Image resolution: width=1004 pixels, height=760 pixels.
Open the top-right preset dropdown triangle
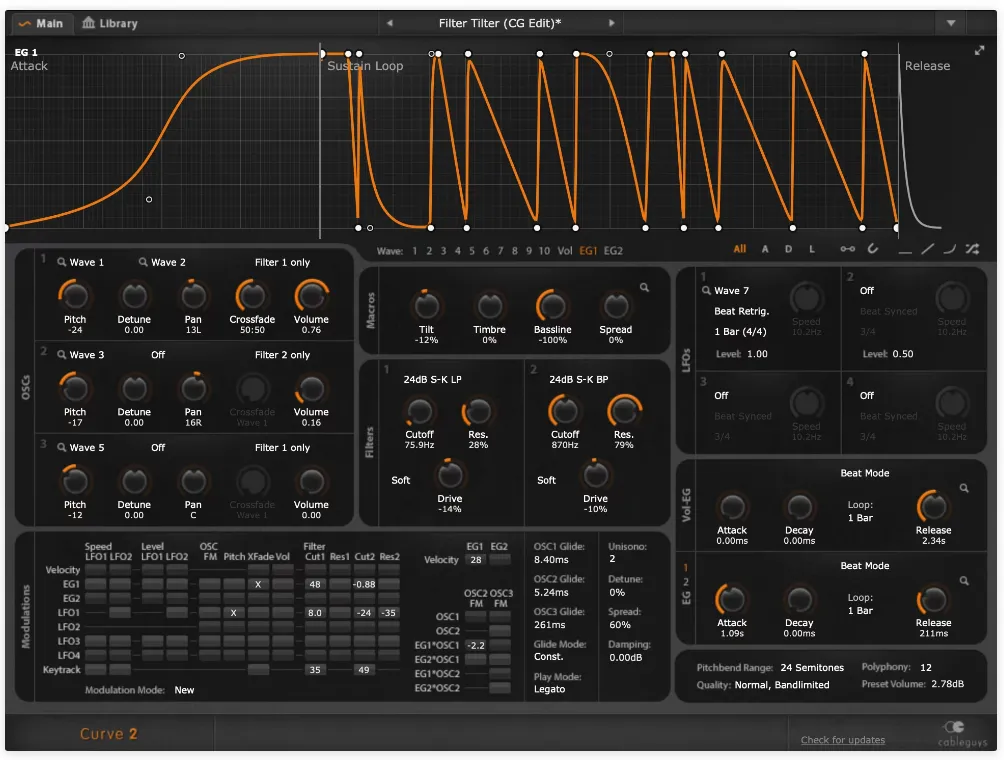pos(951,23)
